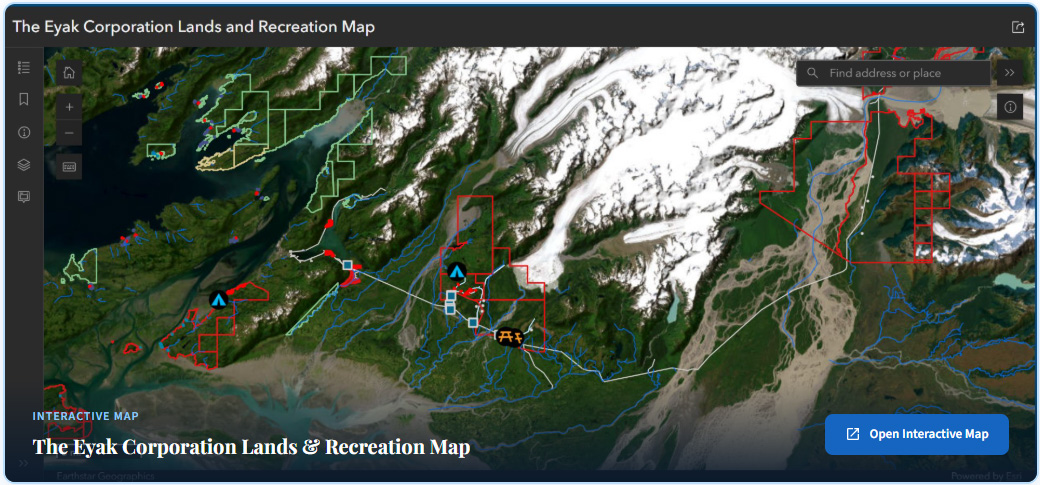This screenshot has width=1040, height=485.
Task: Click the Eyak Corporation Lands & Recreation Map caption
Action: (251, 446)
